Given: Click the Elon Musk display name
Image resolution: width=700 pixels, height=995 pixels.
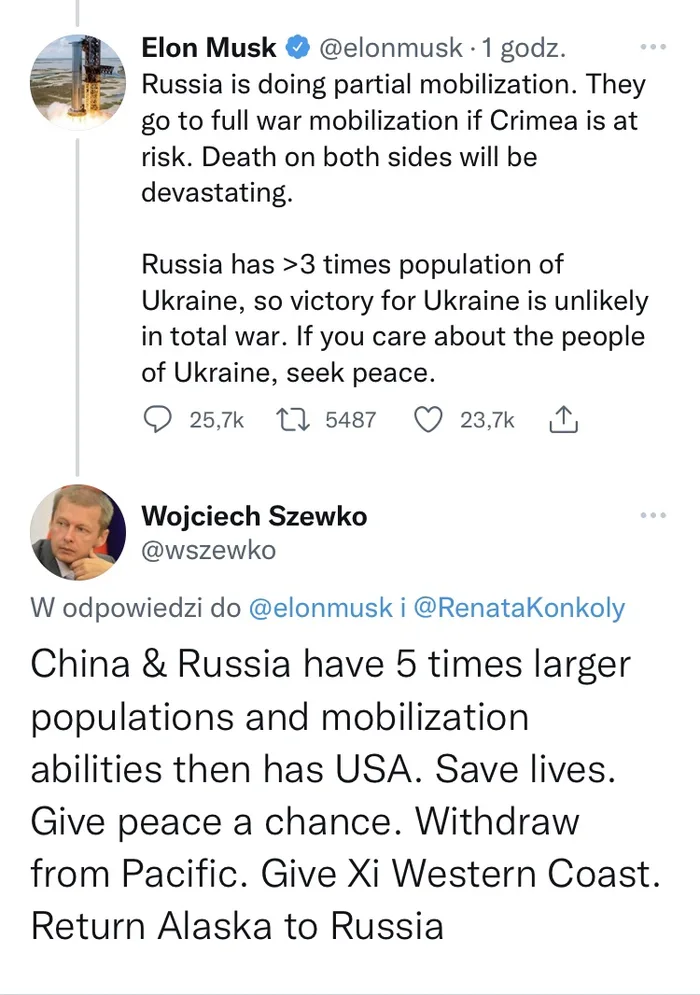Looking at the screenshot, I should pyautogui.click(x=209, y=48).
